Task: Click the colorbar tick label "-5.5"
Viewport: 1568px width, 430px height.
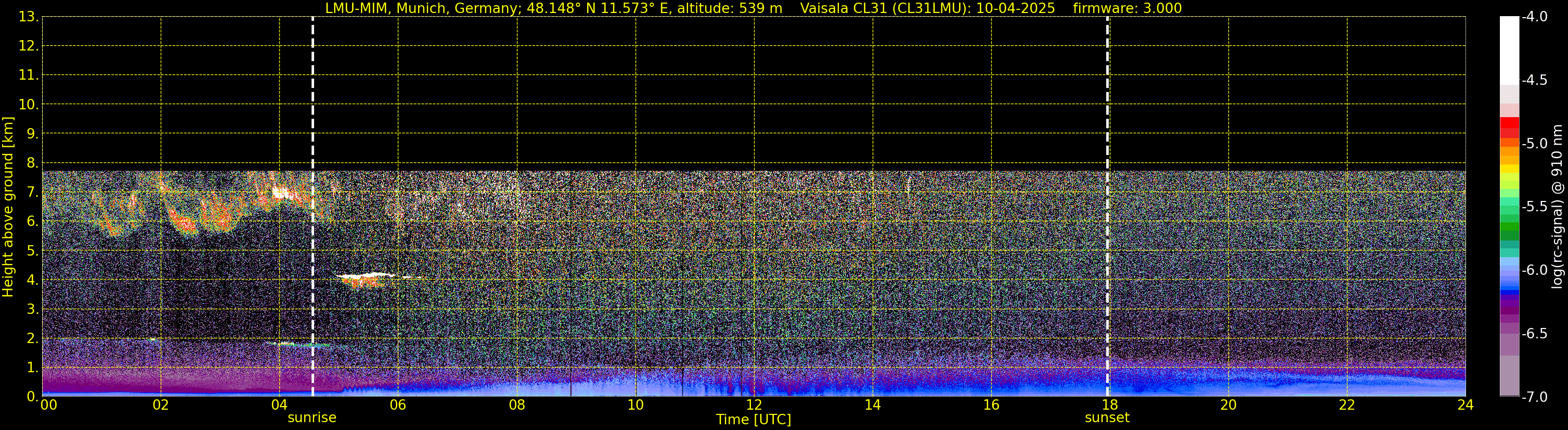Action: pyautogui.click(x=1534, y=207)
